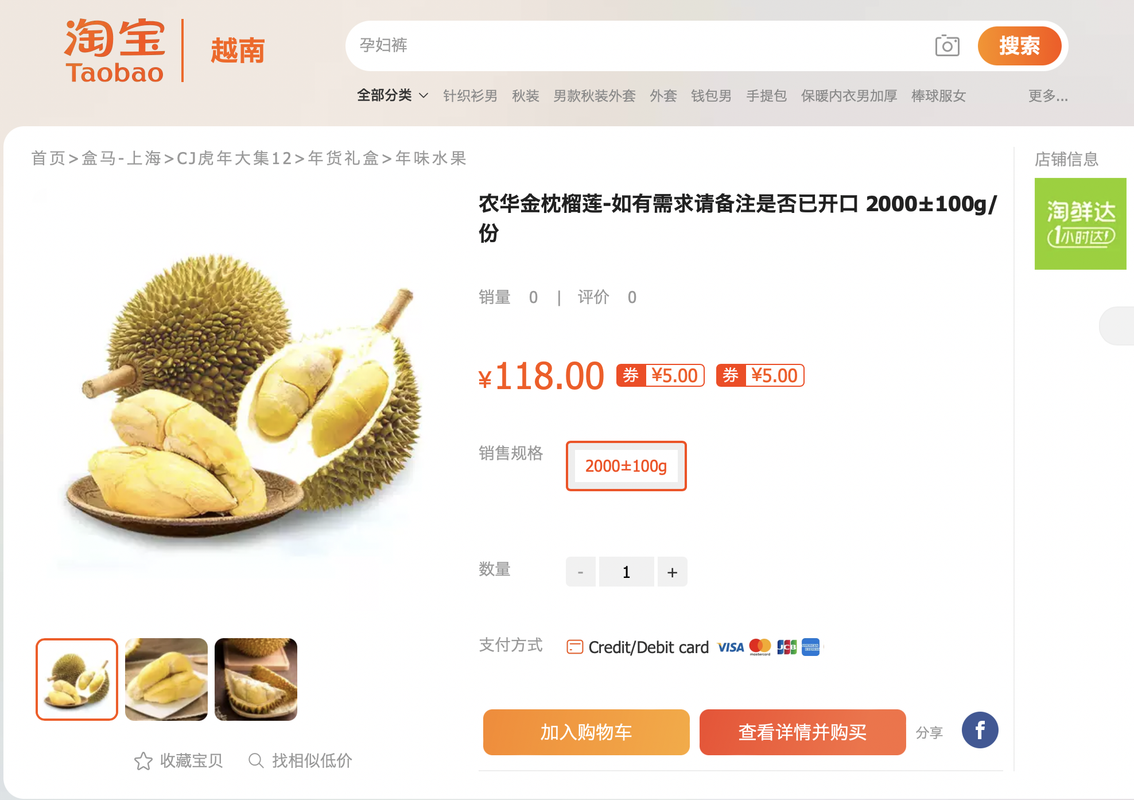Open the 针织衫男 keyword link
Image resolution: width=1134 pixels, height=800 pixels.
tap(470, 95)
